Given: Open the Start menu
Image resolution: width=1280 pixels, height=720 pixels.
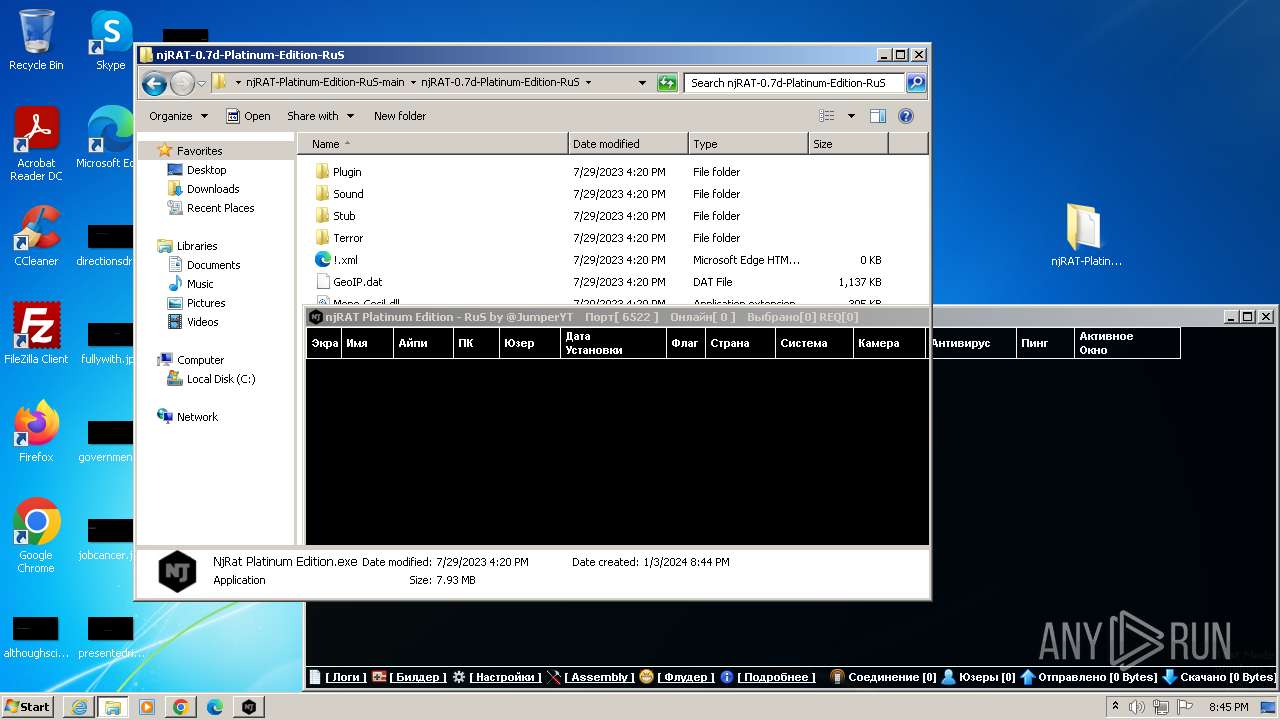Looking at the screenshot, I should coord(28,707).
